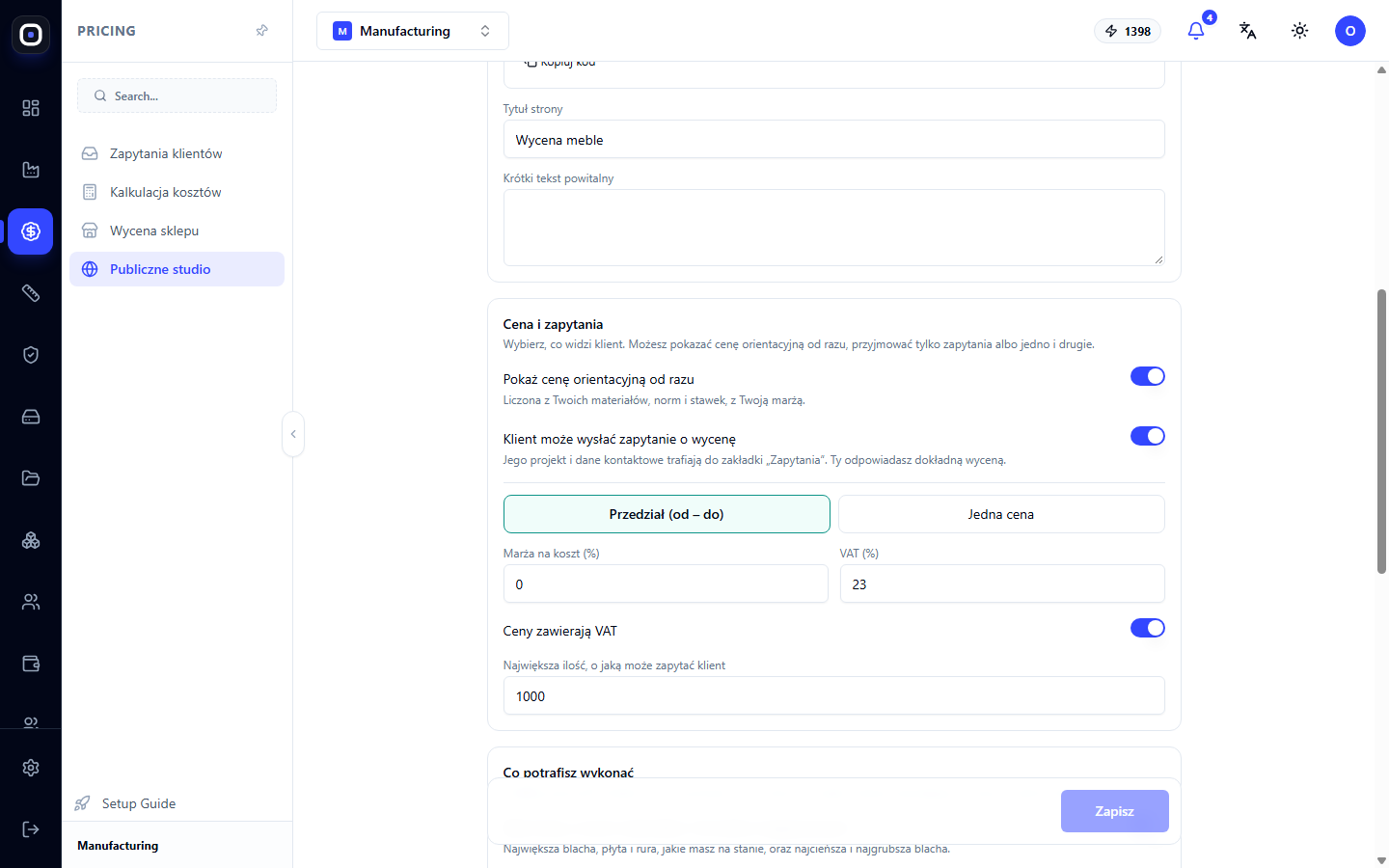This screenshot has height=868, width=1389.
Task: Click the language translate icon
Action: [1248, 31]
